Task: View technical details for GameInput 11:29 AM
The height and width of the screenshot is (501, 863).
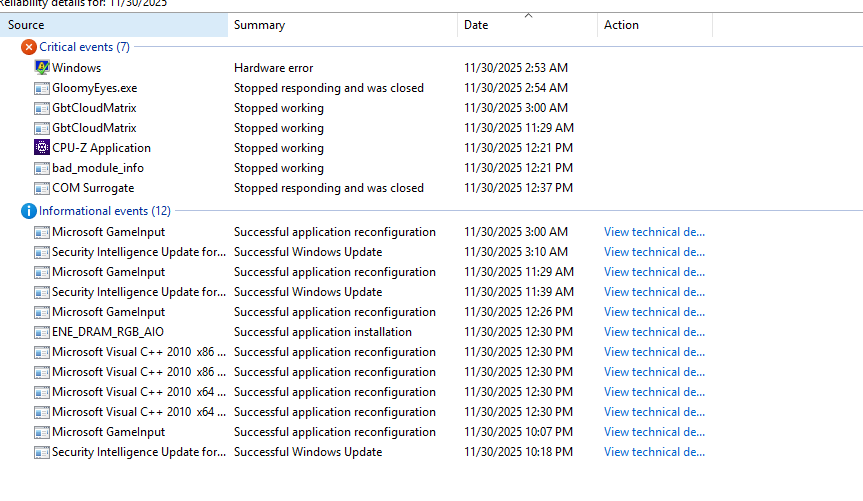Action: pos(654,272)
